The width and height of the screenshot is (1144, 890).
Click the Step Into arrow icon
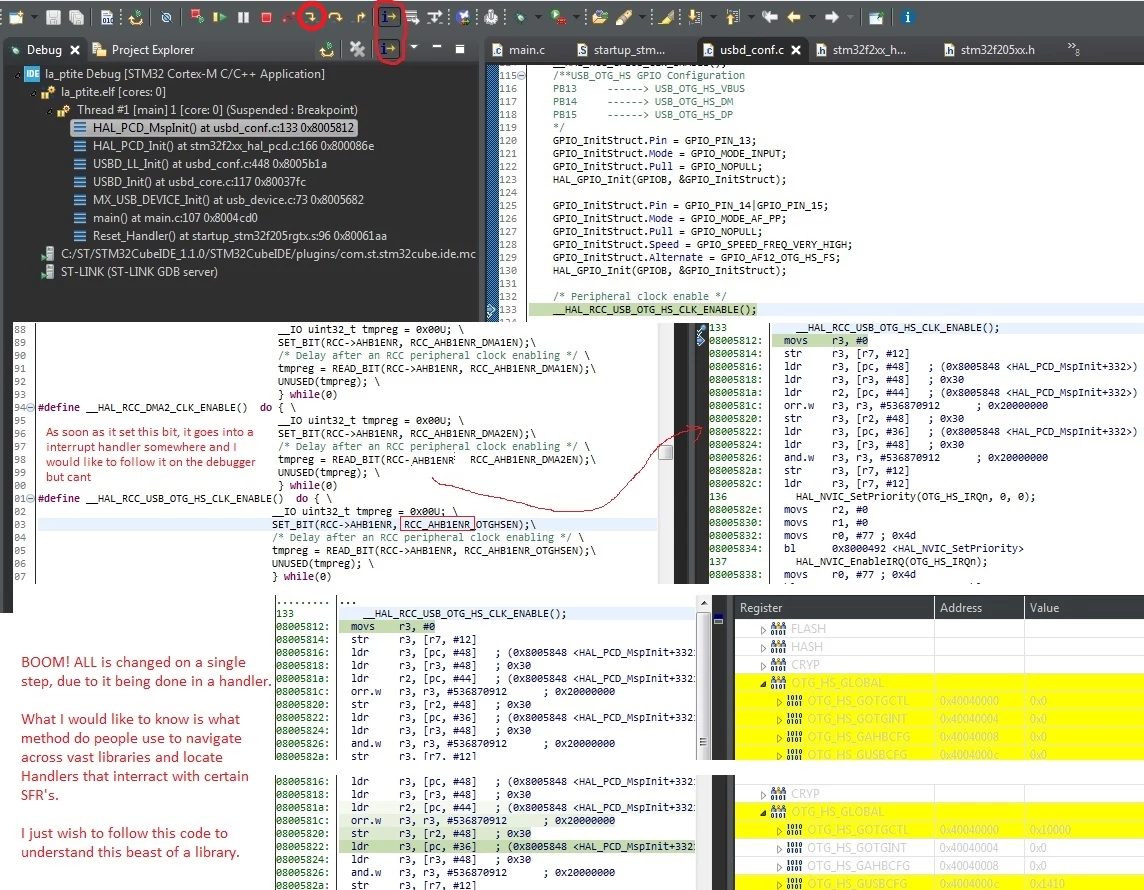coord(312,17)
